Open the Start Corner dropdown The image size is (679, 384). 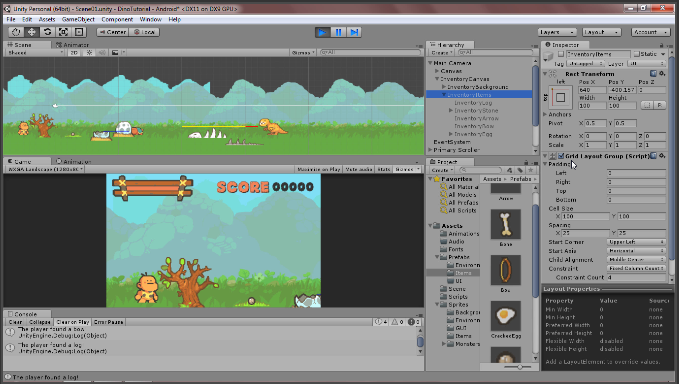(x=636, y=242)
